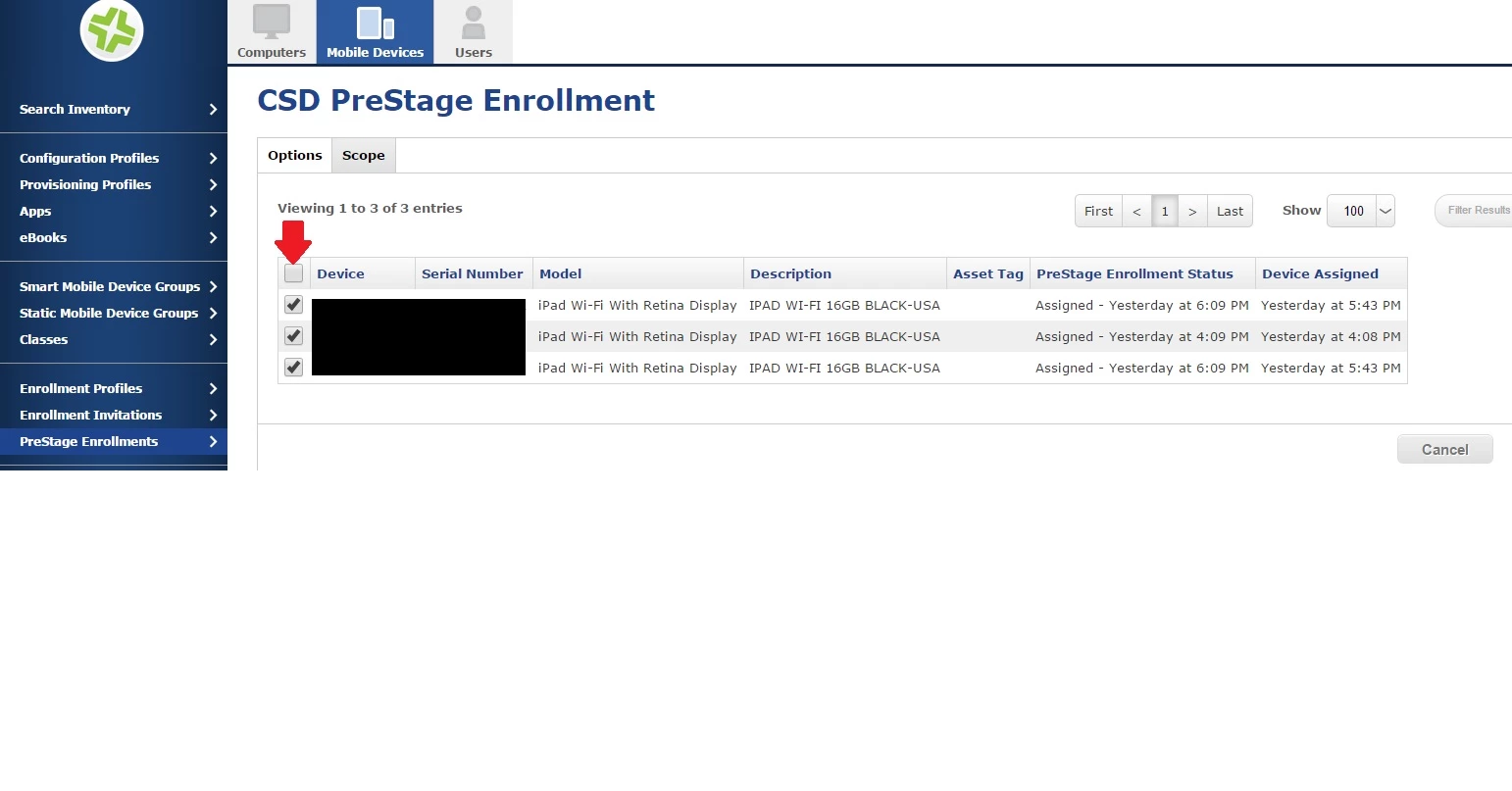The width and height of the screenshot is (1512, 791).
Task: Open Enrollment Profiles in sidebar
Action: coord(80,388)
